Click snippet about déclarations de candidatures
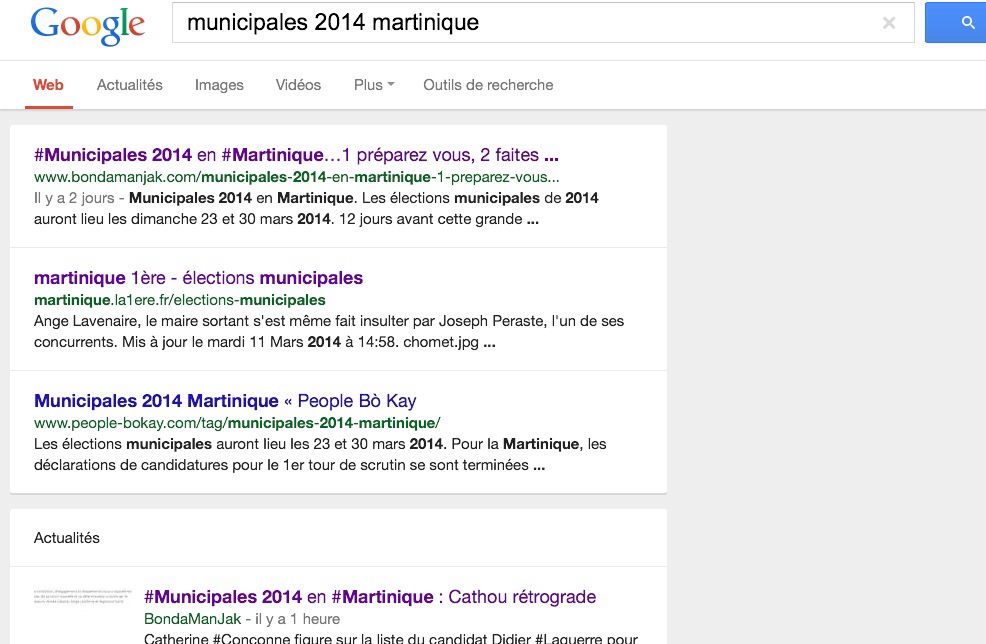Screen dimensions: 986x644 pos(320,455)
